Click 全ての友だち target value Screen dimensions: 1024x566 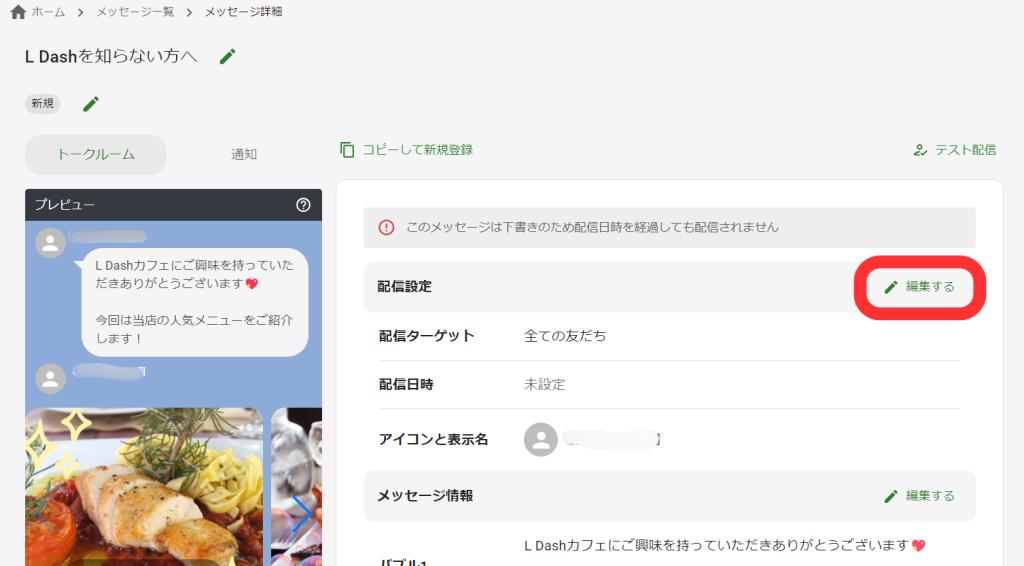(x=565, y=336)
